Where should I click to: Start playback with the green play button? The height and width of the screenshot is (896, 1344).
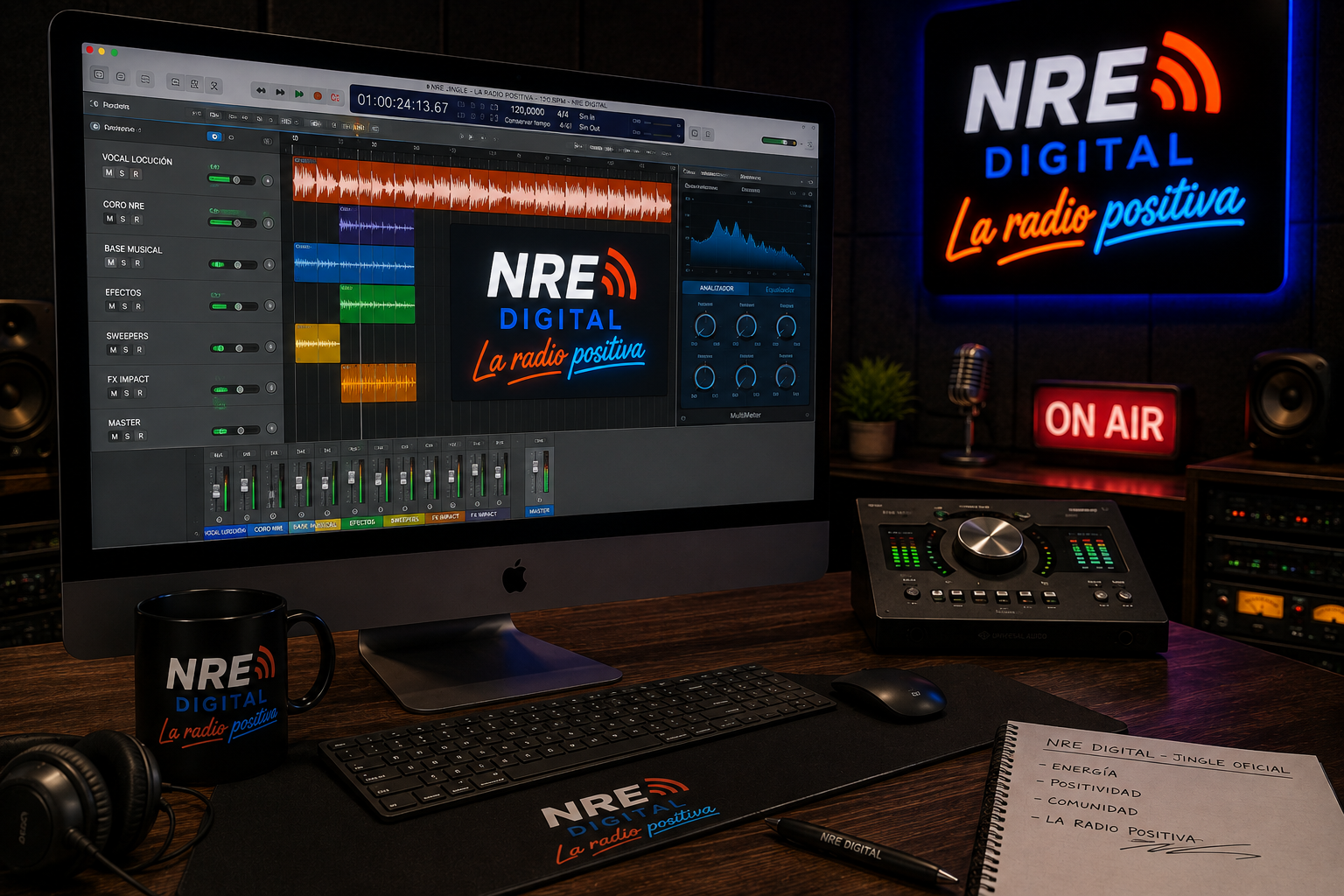299,94
